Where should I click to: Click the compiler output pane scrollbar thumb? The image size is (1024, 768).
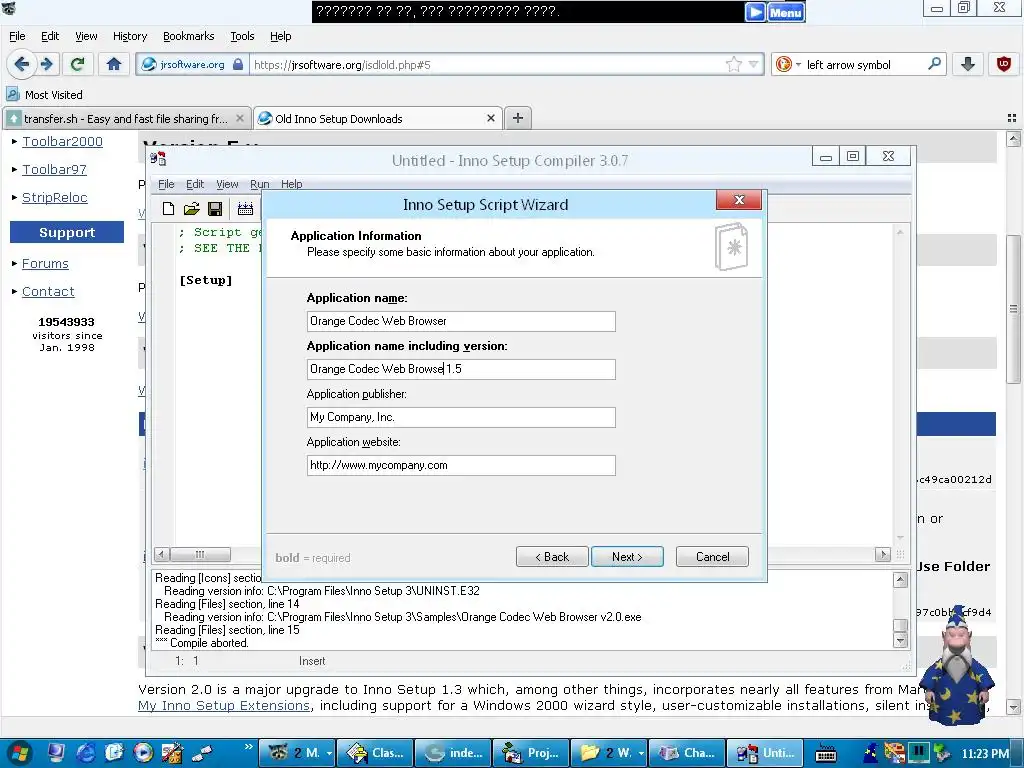[900, 625]
